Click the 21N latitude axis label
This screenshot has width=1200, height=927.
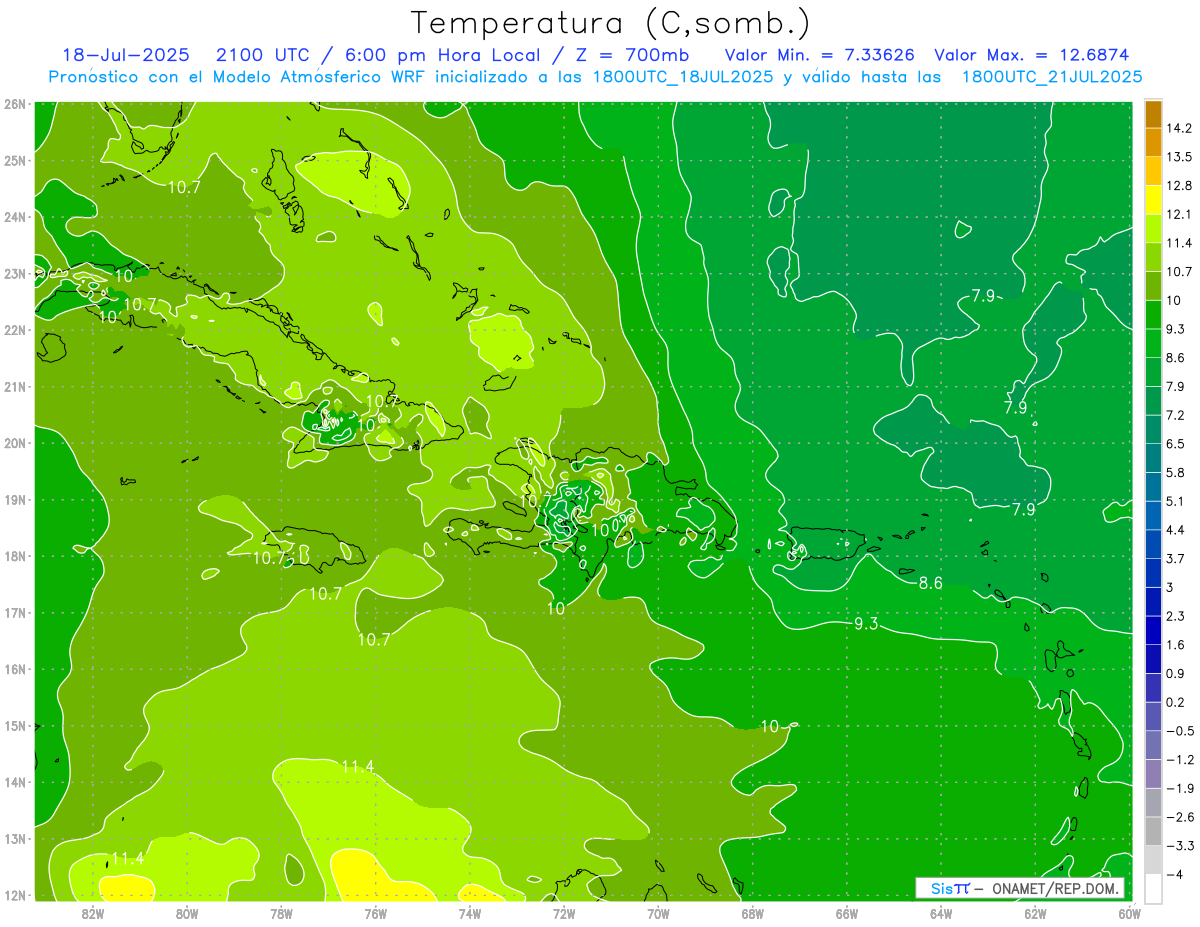[15, 386]
